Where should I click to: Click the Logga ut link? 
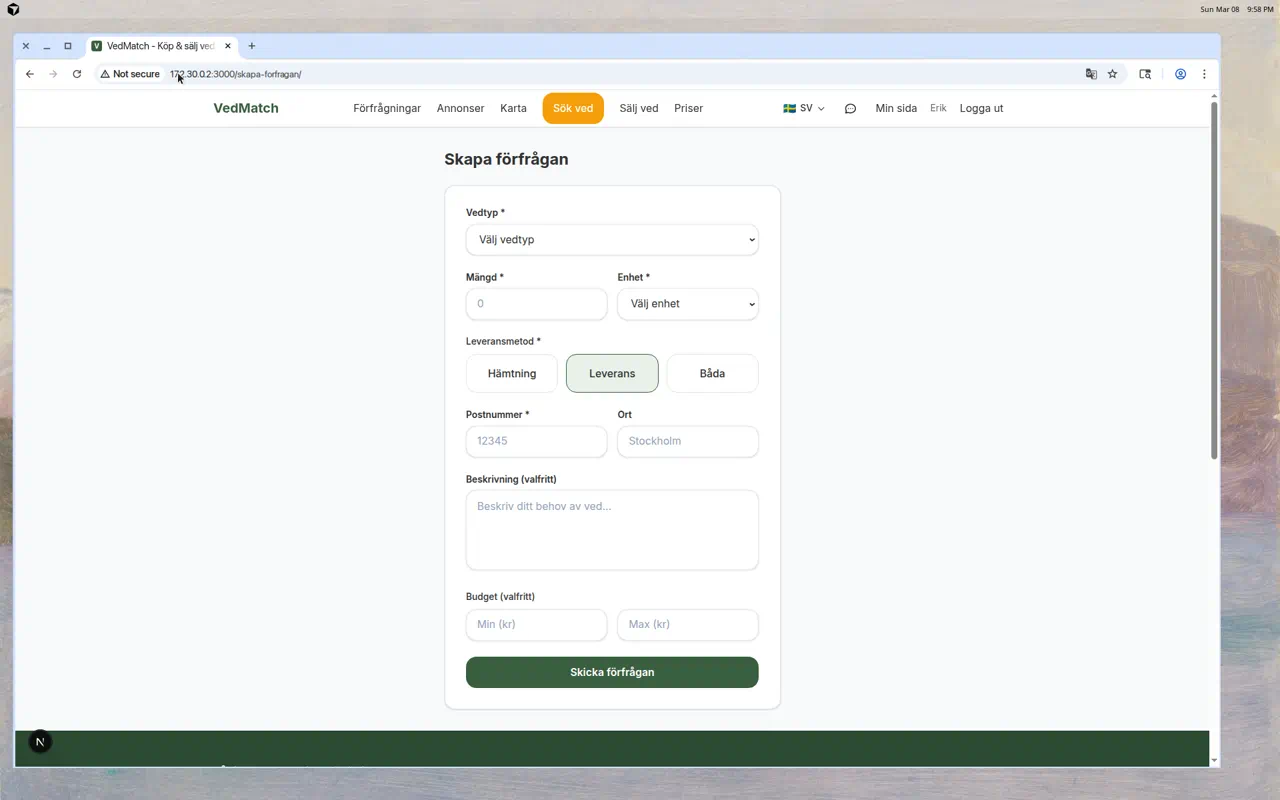981,109
